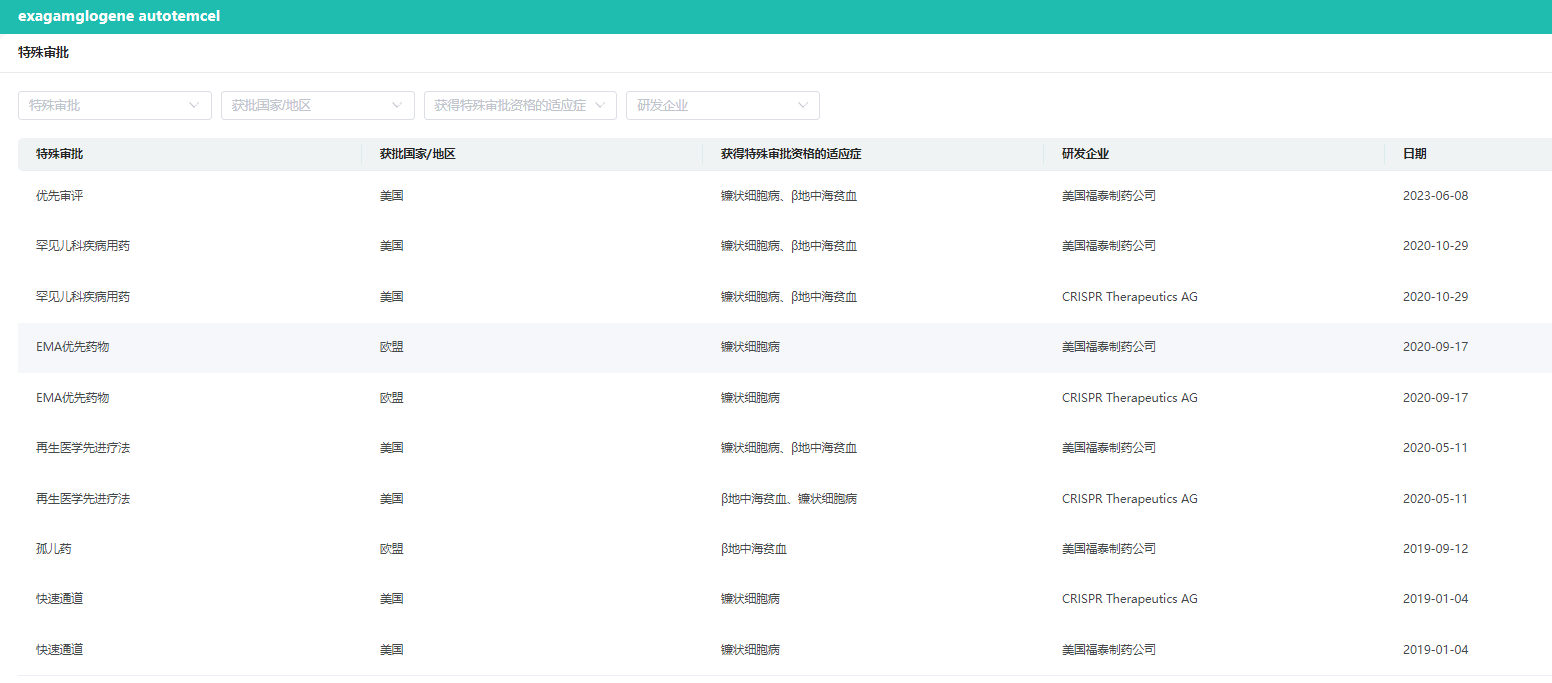
Task: Click the 孤儿药 approval type cell
Action: click(x=53, y=549)
